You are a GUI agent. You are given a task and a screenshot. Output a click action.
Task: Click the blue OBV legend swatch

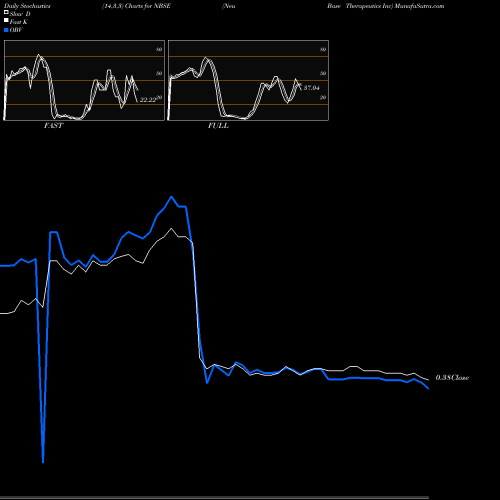pyautogui.click(x=6, y=30)
